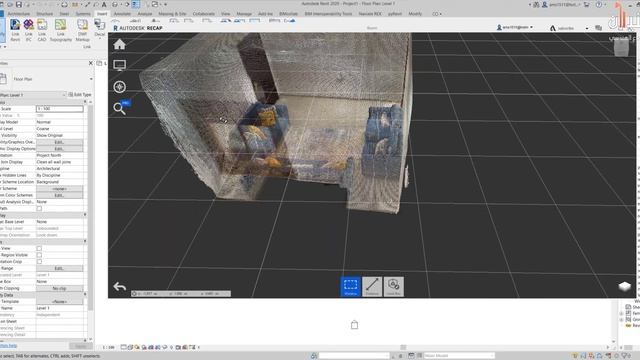Click Edit Type button in Properties
Image resolution: width=640 pixels, height=360 pixels.
[80, 95]
